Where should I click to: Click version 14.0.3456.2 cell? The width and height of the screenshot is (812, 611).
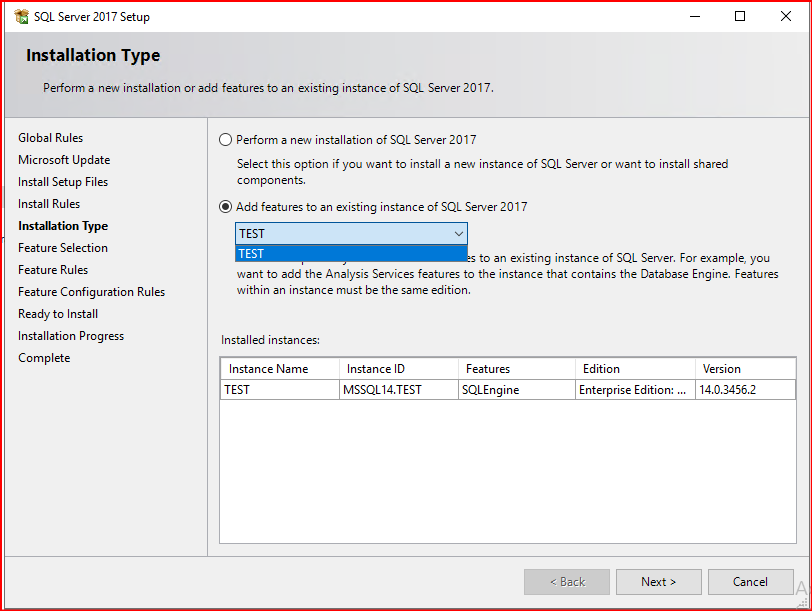pos(745,390)
